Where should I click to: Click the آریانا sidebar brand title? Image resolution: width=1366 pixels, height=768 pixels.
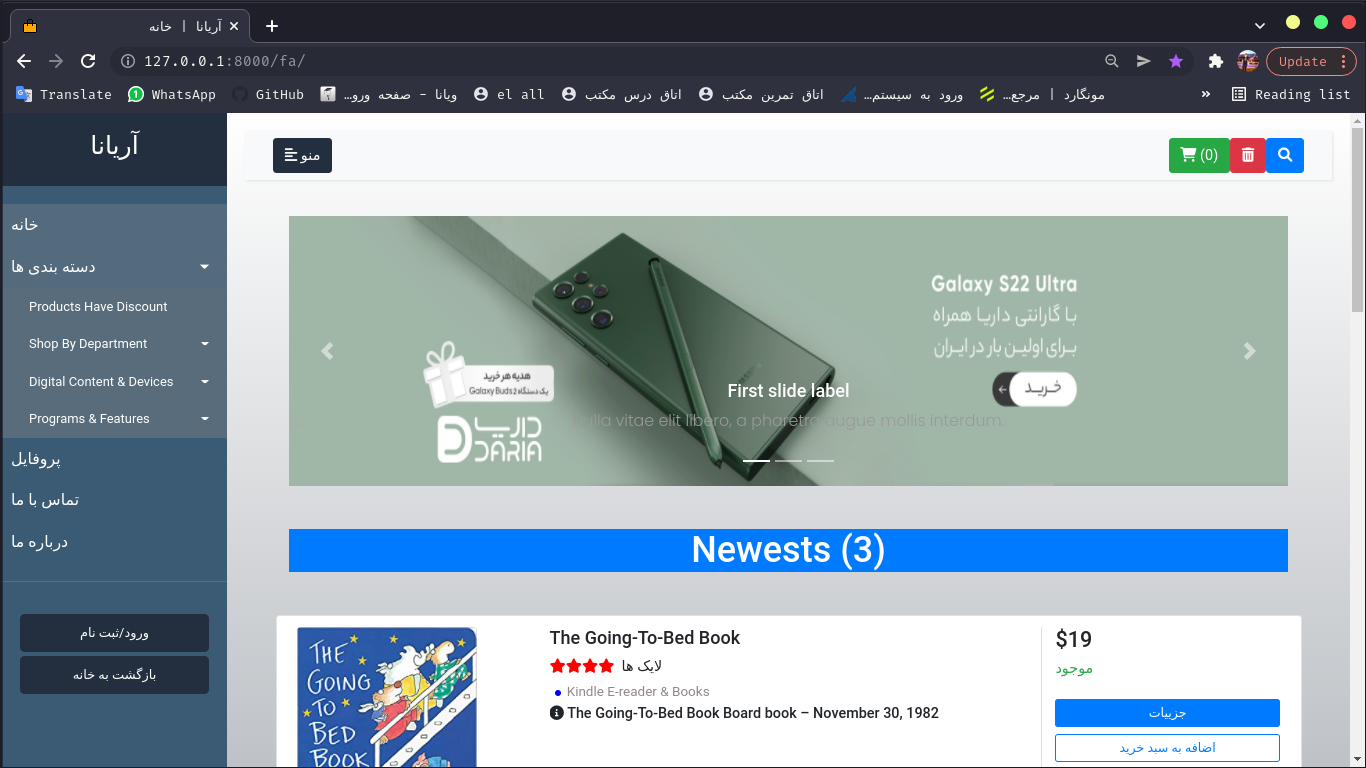tap(114, 146)
